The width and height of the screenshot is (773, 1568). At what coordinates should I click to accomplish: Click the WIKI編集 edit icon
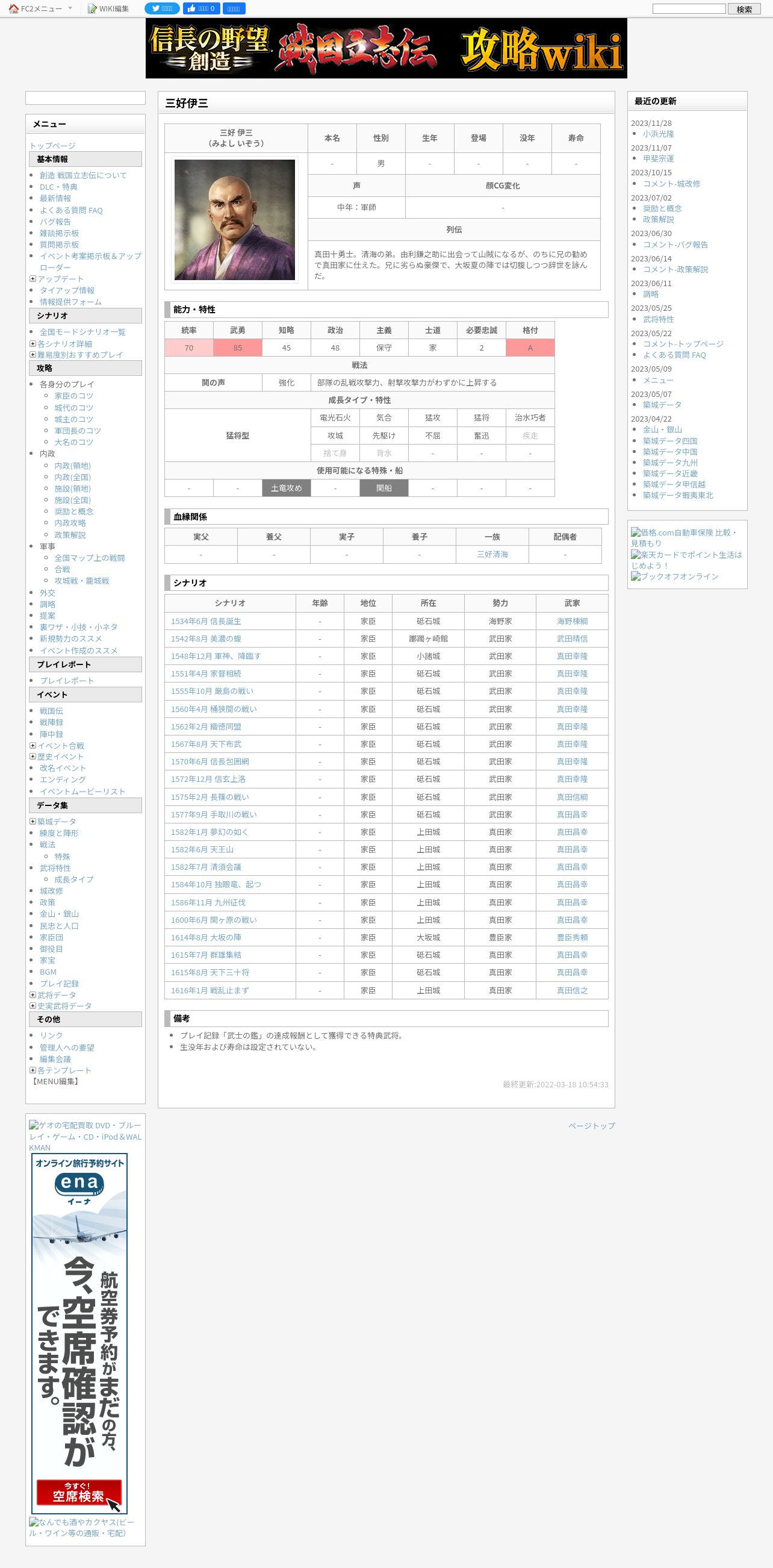pos(92,8)
